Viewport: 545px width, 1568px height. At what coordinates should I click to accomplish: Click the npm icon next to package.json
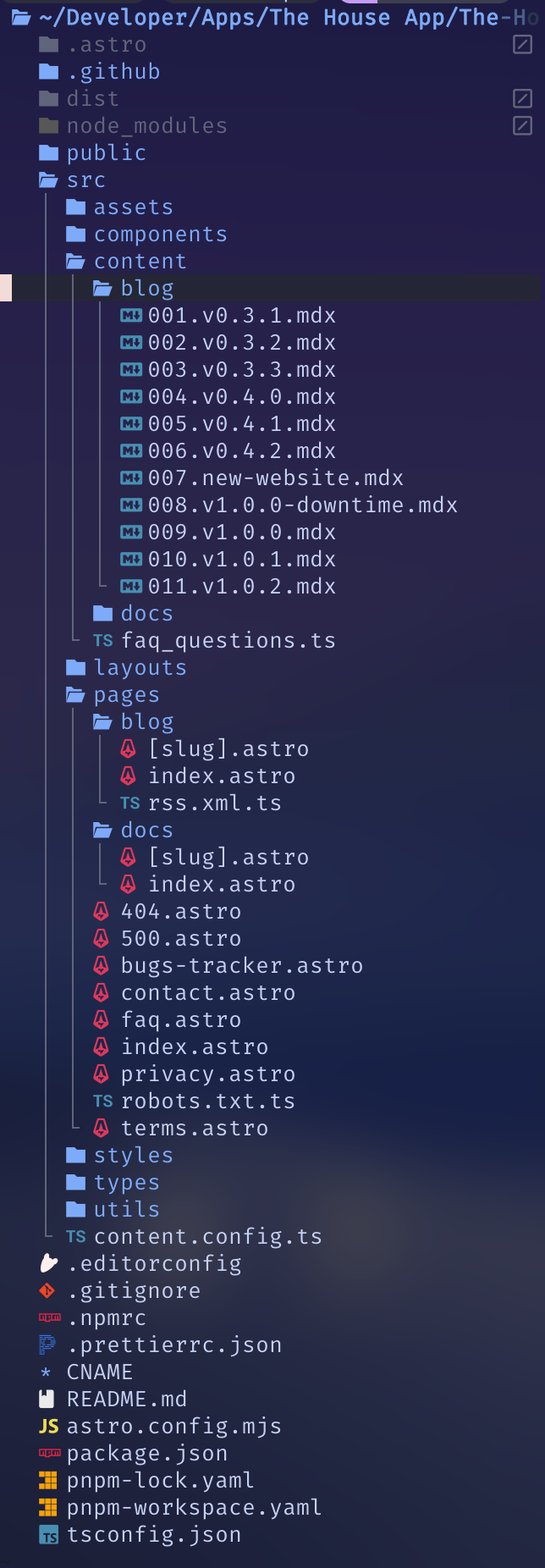[50, 1454]
